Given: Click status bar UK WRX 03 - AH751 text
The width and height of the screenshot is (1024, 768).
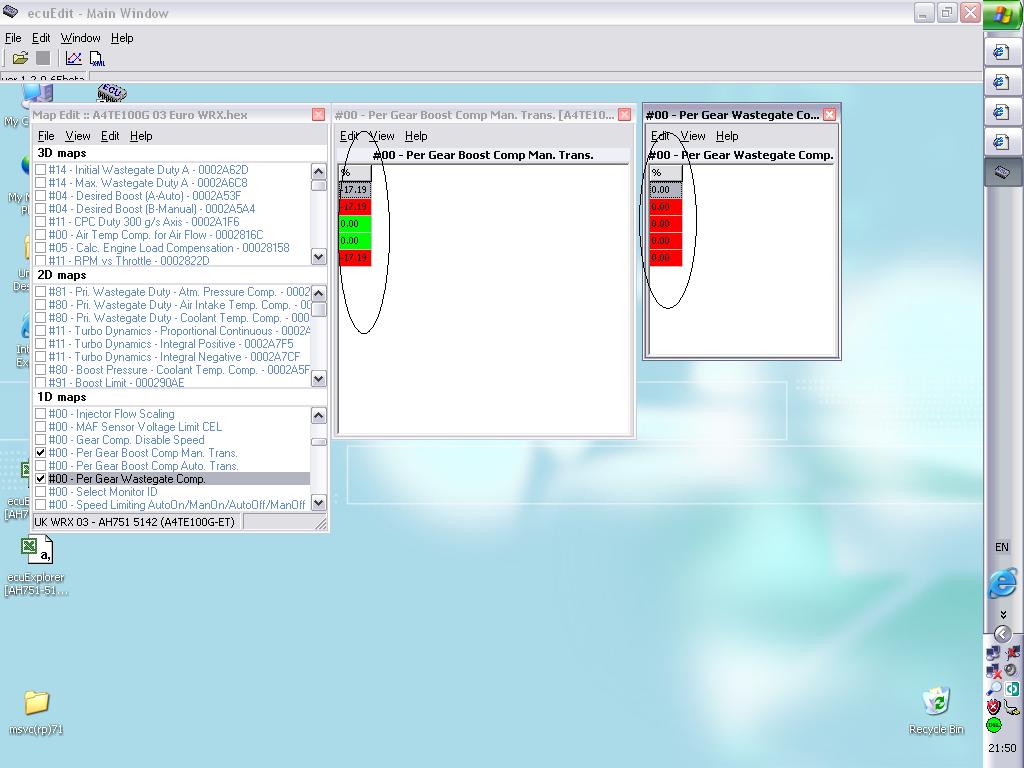Looking at the screenshot, I should click(135, 522).
